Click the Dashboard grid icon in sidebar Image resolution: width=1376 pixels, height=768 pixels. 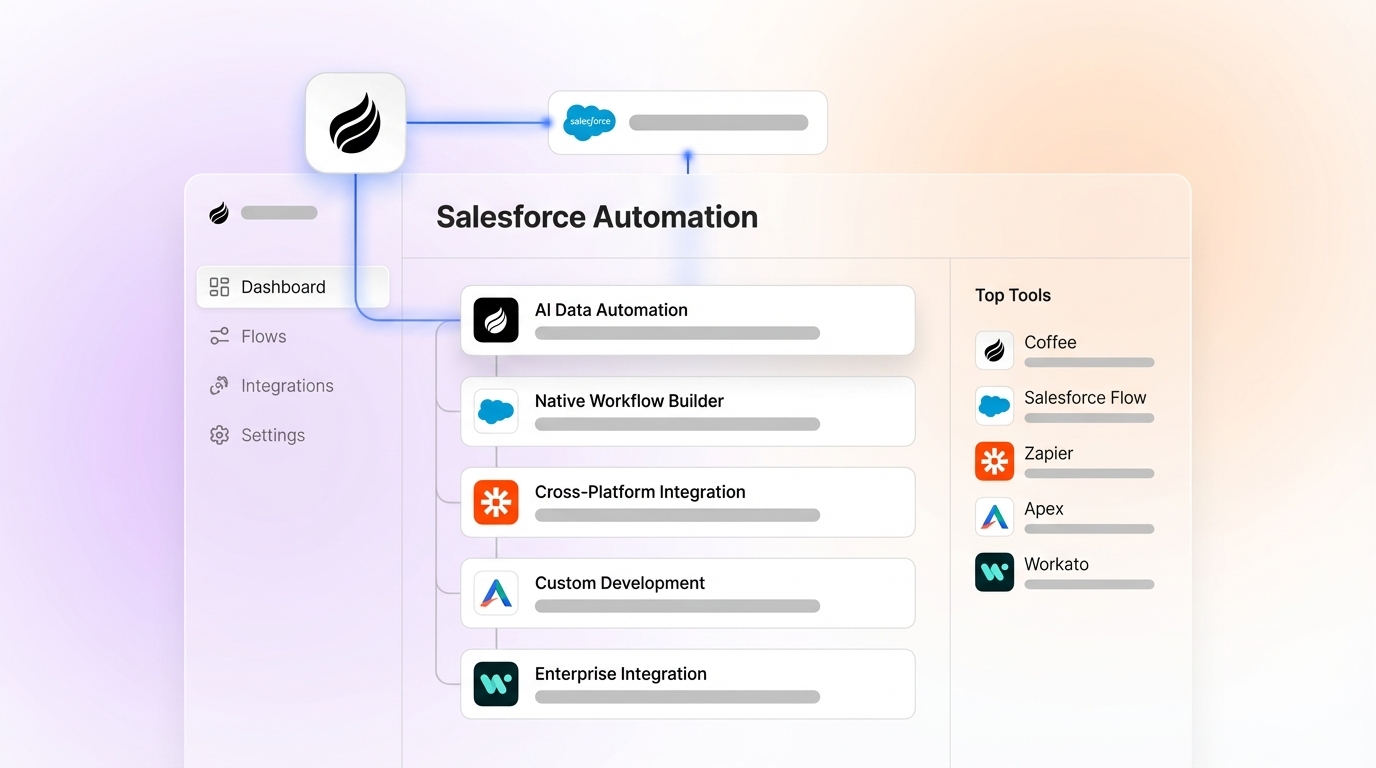point(218,287)
